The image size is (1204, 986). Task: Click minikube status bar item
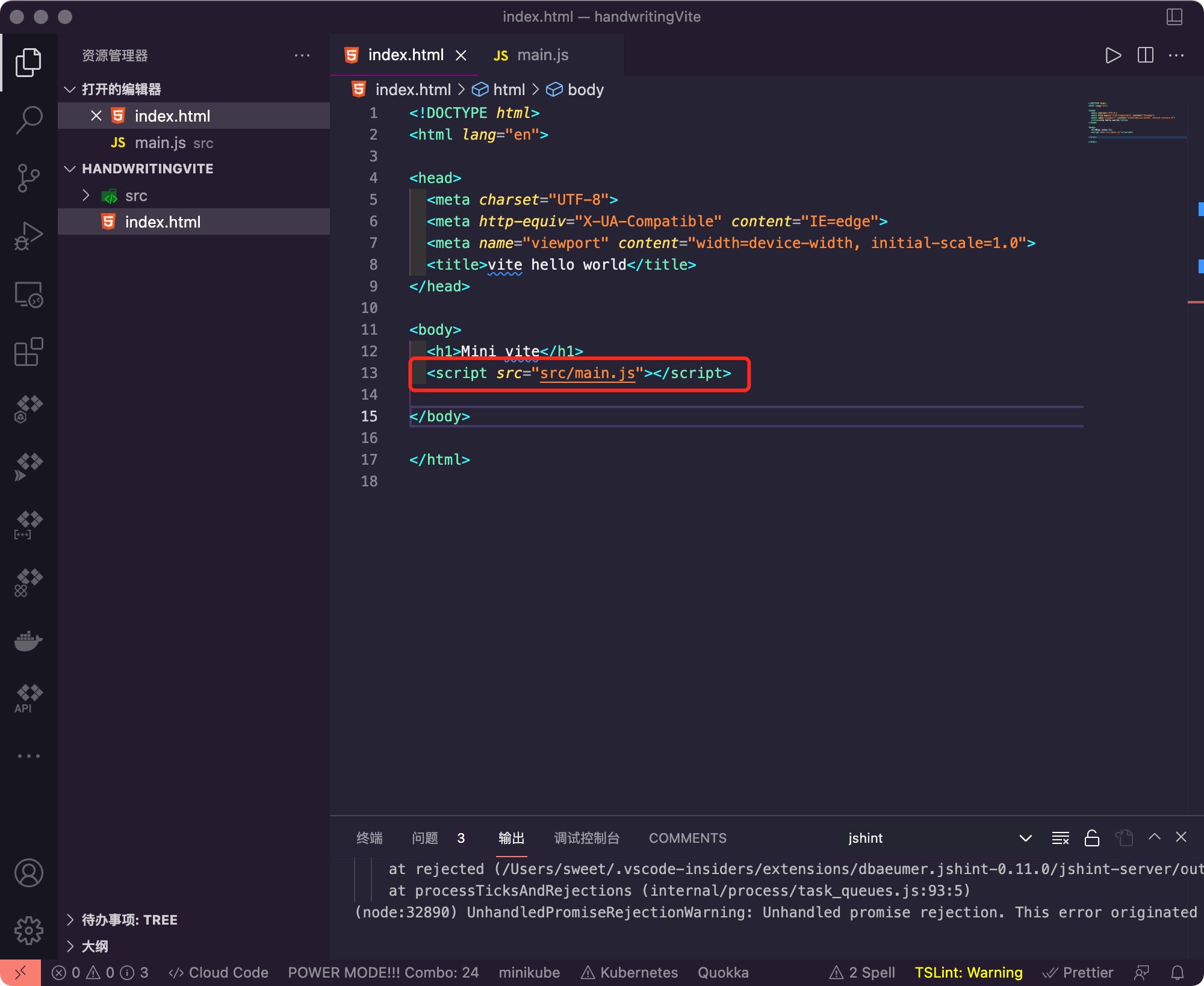(x=529, y=973)
